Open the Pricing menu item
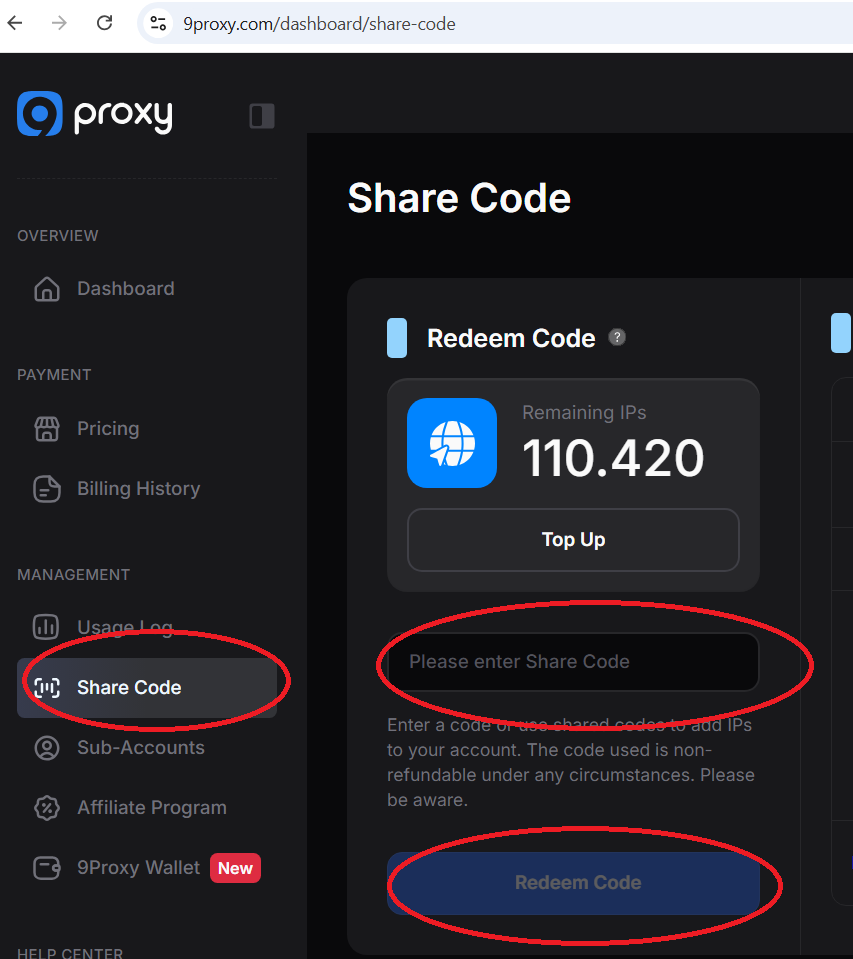The image size is (853, 959). point(108,429)
